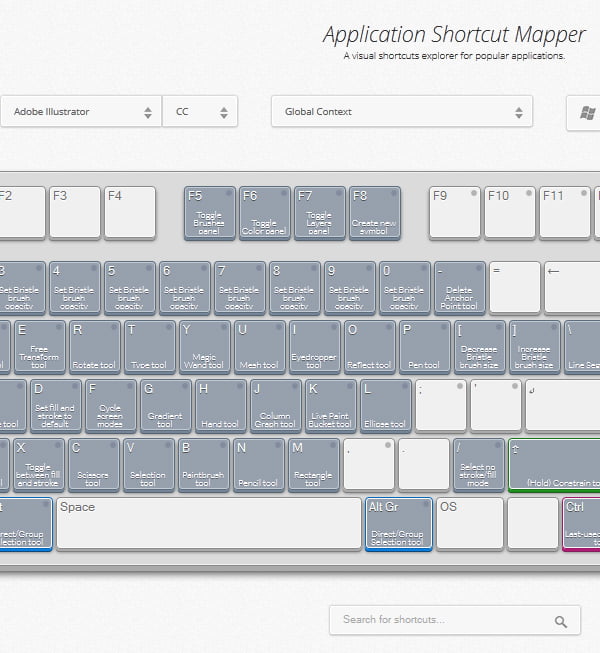Click the magnifier search icon
Image resolution: width=600 pixels, height=653 pixels.
pos(560,622)
